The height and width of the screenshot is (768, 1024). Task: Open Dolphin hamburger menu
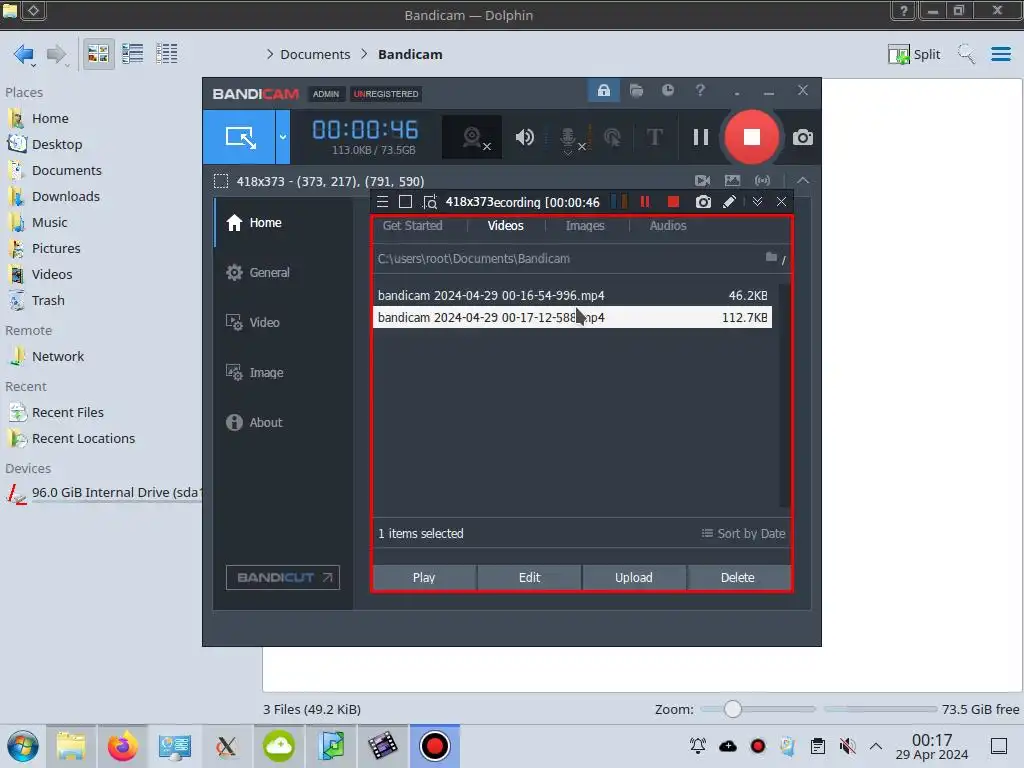pos(1001,54)
